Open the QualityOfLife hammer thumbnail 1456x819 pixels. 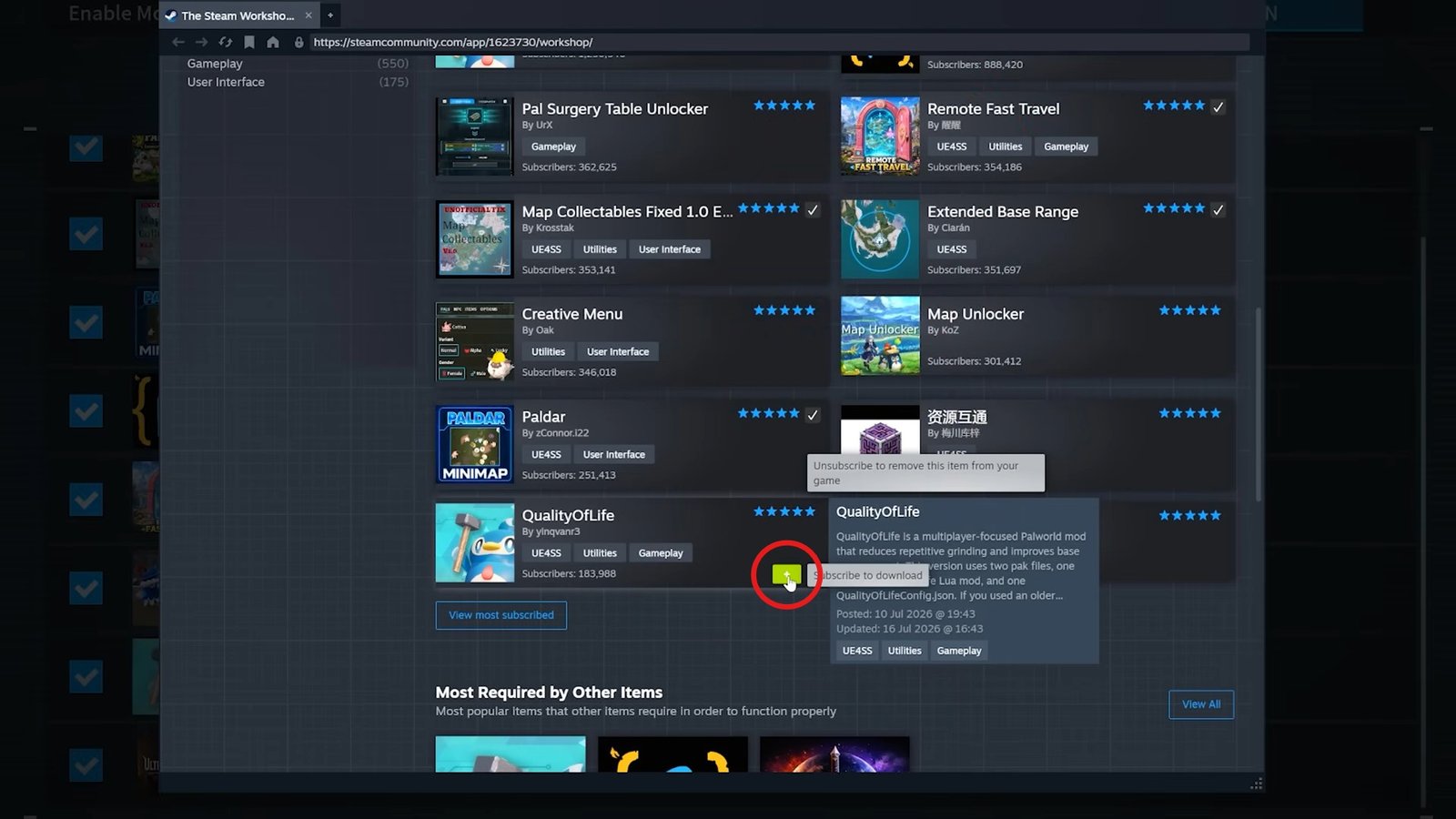474,543
